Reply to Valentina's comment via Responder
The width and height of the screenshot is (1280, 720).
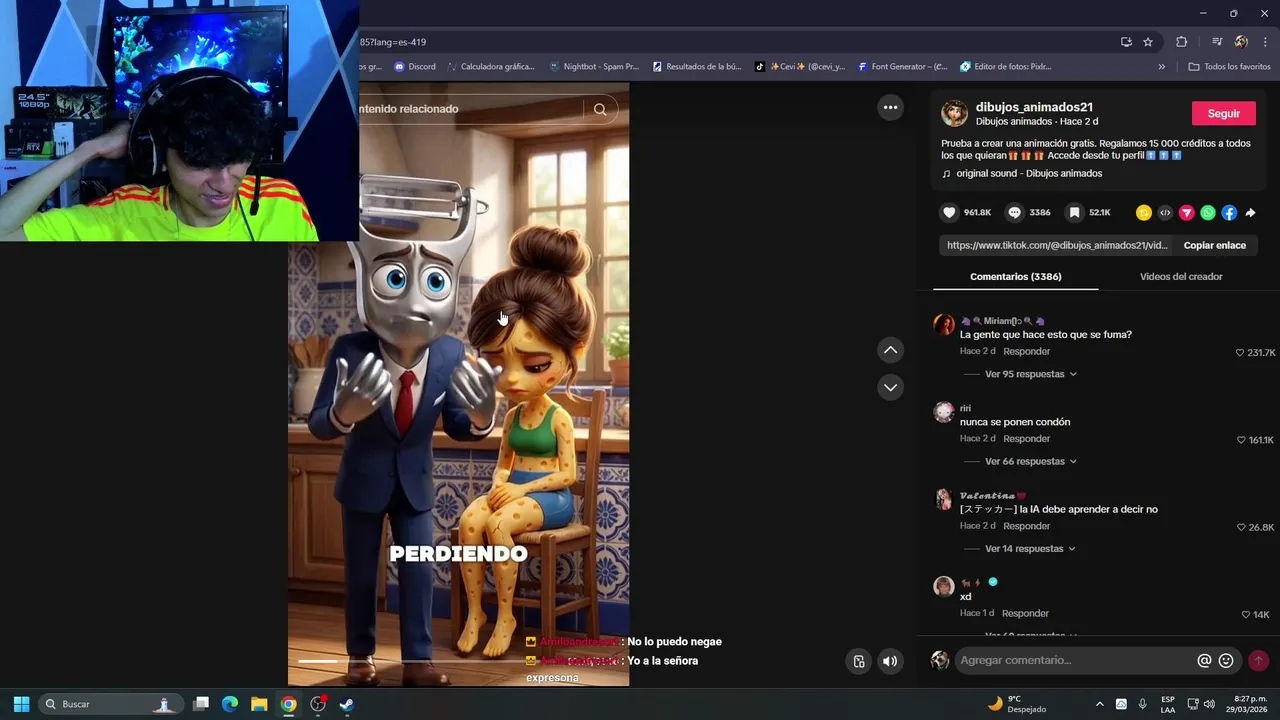[1027, 526]
